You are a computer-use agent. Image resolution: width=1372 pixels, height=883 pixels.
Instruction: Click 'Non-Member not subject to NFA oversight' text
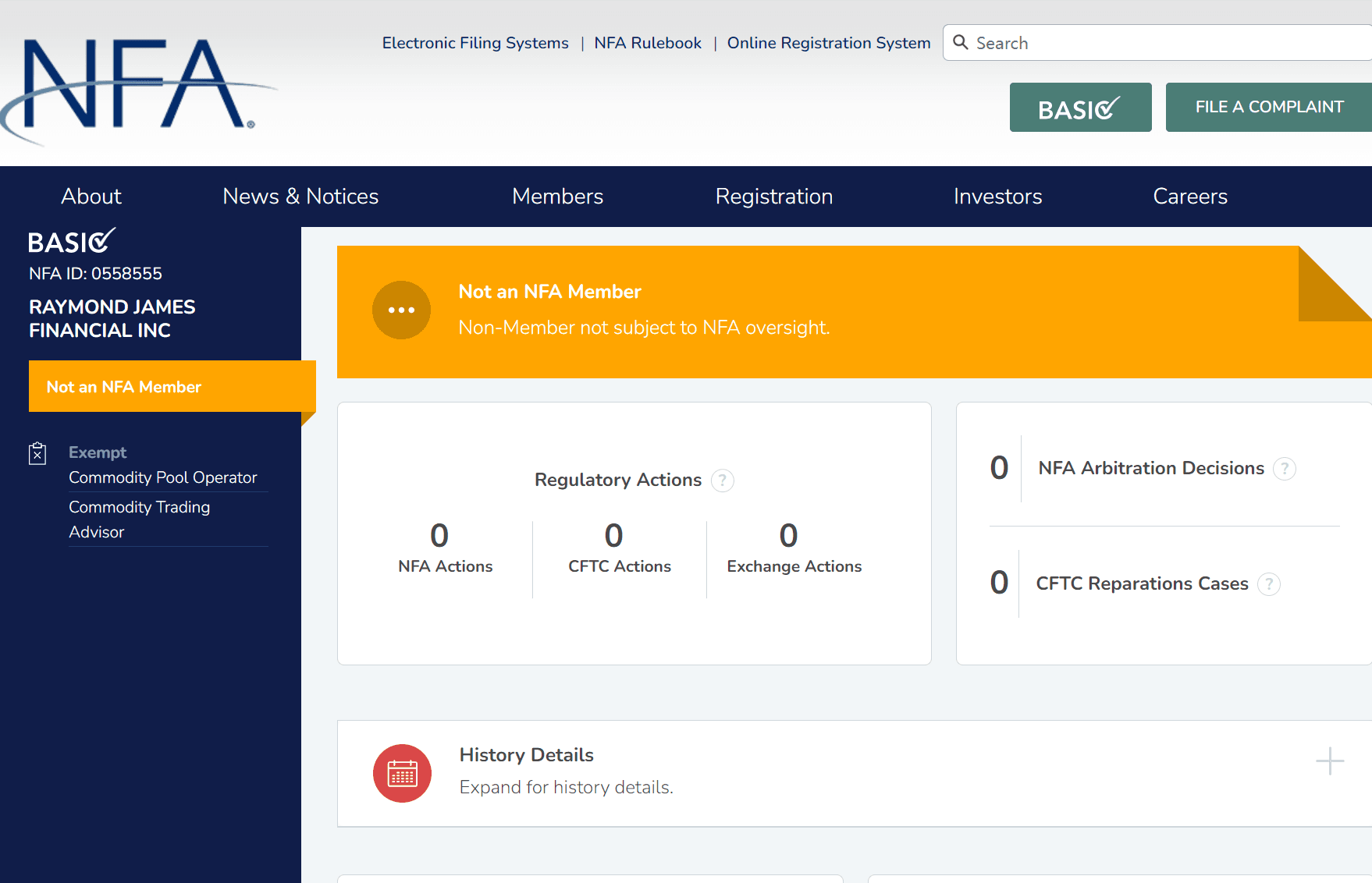point(644,328)
